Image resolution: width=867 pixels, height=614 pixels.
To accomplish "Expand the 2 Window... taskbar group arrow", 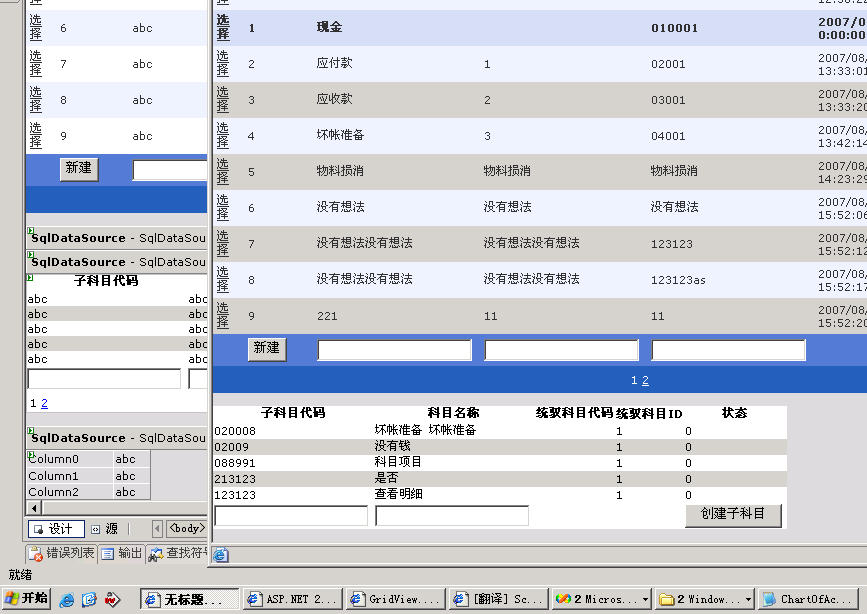I will point(748,599).
